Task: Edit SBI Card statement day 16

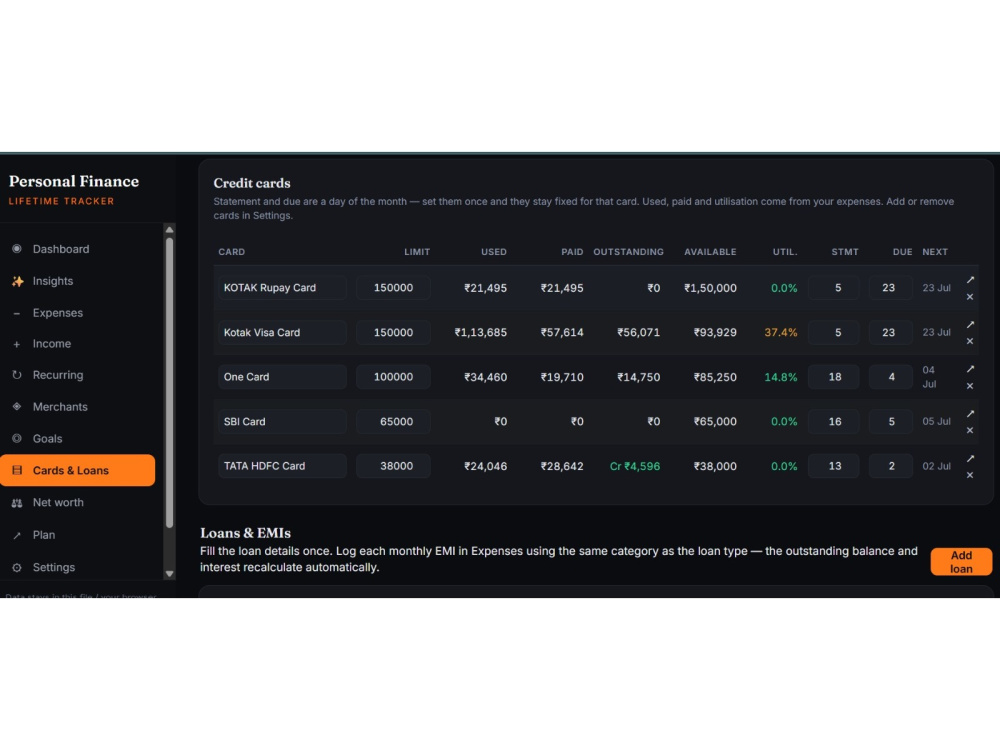Action: click(x=834, y=422)
